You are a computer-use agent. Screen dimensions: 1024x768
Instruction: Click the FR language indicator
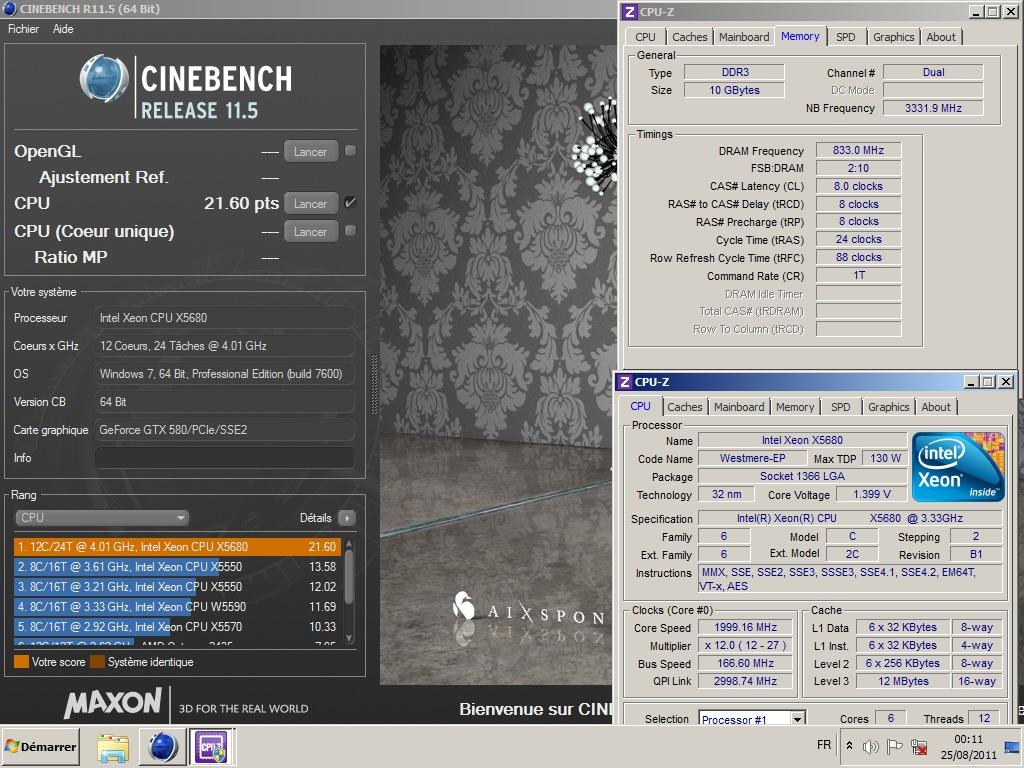pyautogui.click(x=824, y=745)
